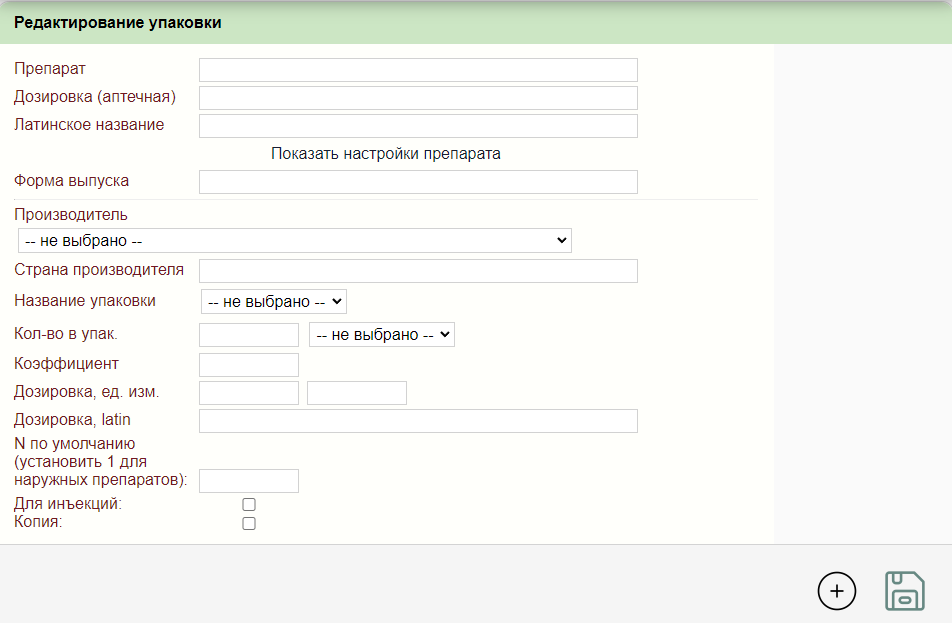Image resolution: width=952 pixels, height=623 pixels.
Task: Click the floppy disk save icon
Action: coord(904,591)
